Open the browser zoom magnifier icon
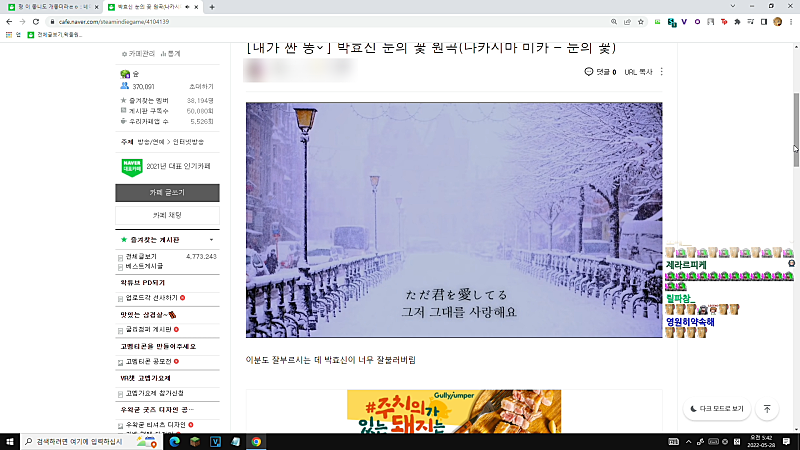The height and width of the screenshot is (450, 800). click(x=614, y=22)
